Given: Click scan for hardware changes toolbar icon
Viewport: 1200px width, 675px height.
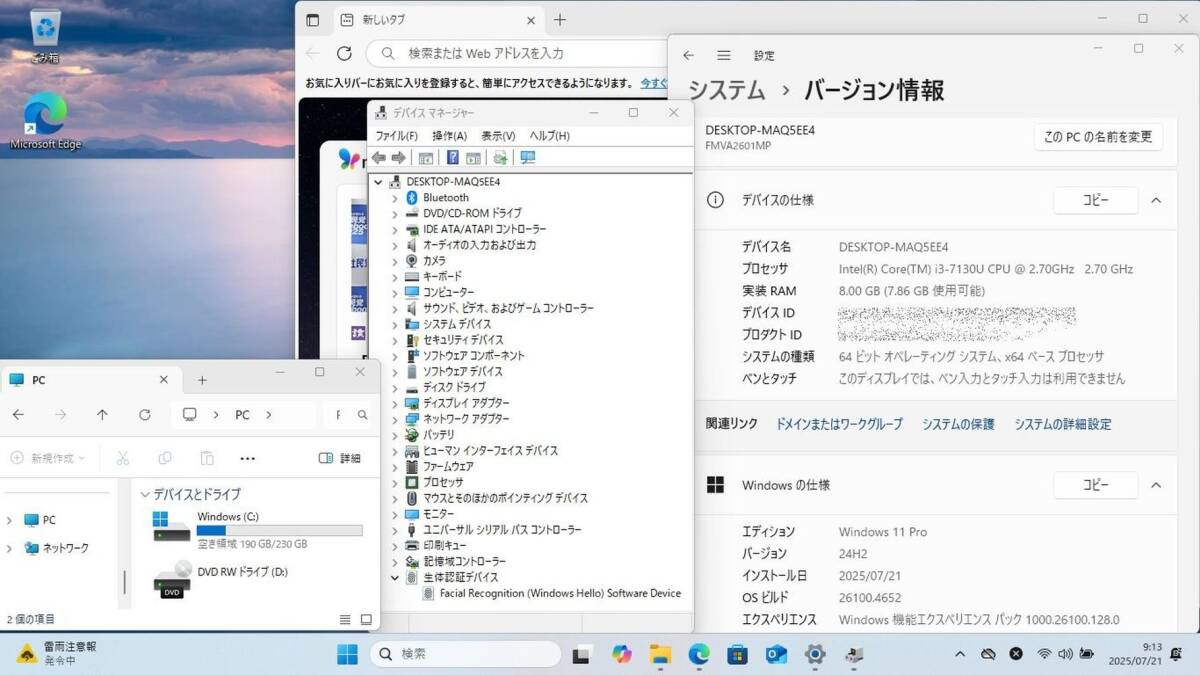Looking at the screenshot, I should [x=500, y=158].
